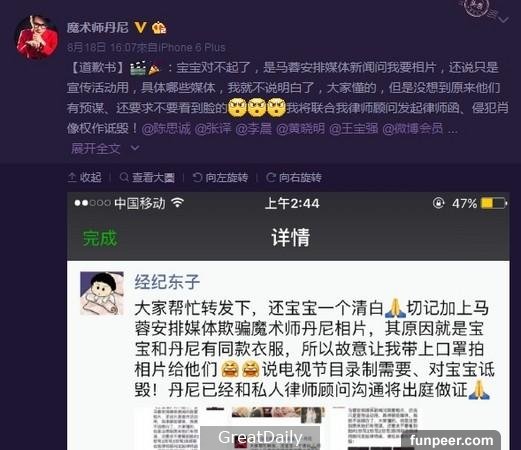The height and width of the screenshot is (450, 521).
Task: Click the 魔术师丹尼 username
Action: (97, 28)
